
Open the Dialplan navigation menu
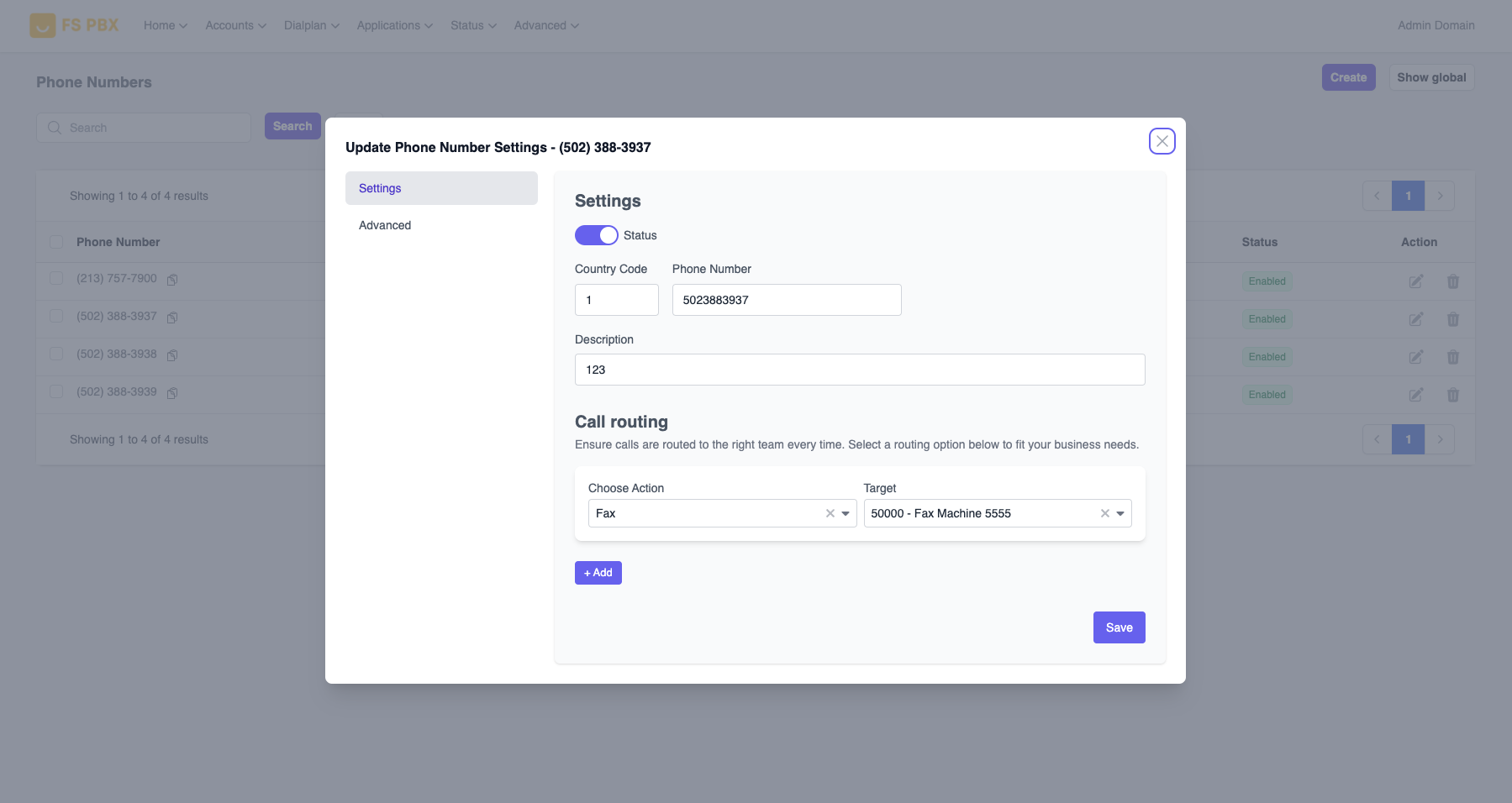tap(311, 25)
